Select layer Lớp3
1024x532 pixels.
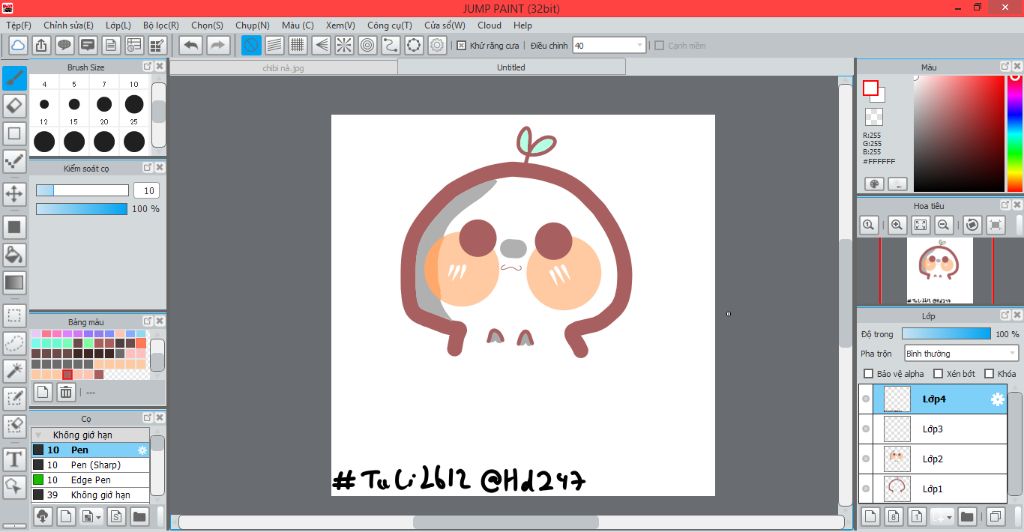point(933,429)
